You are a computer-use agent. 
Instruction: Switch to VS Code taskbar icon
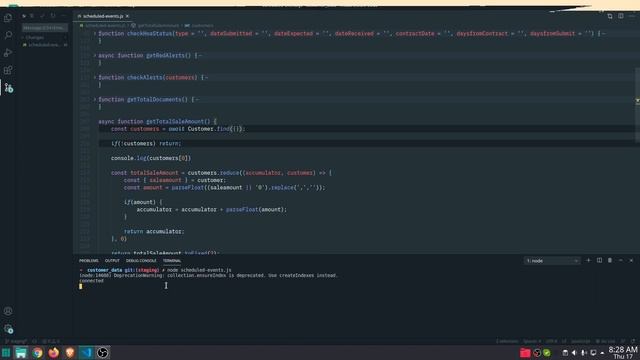86,353
